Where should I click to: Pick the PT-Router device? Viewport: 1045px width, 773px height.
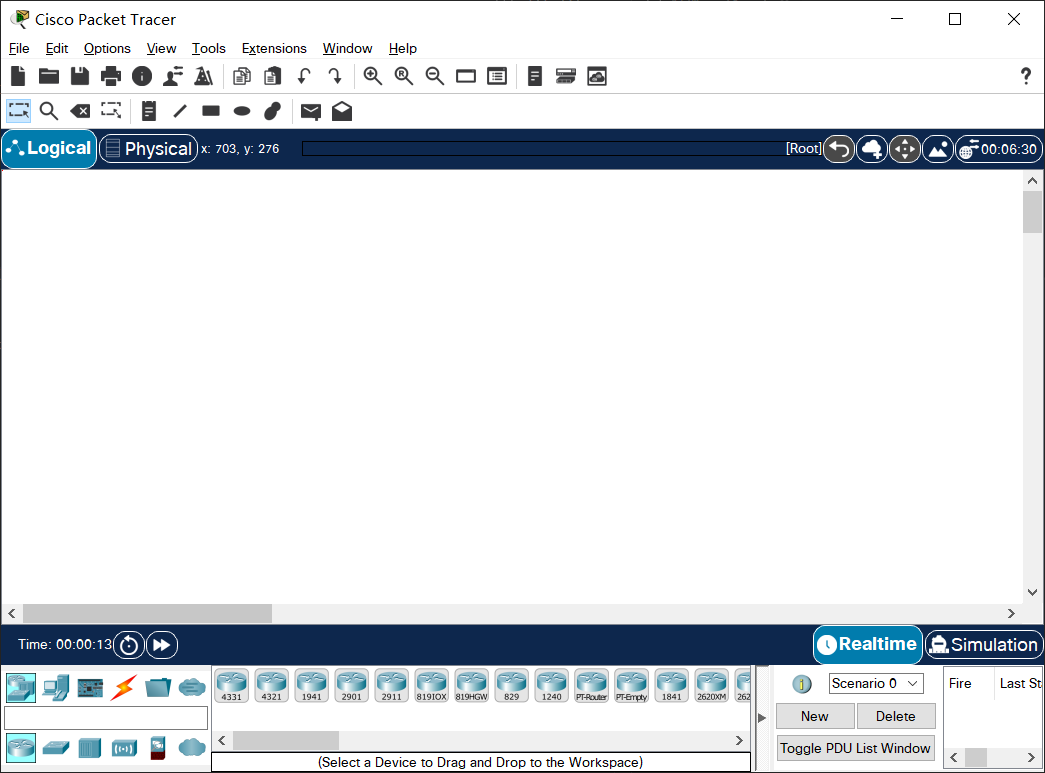[x=592, y=686]
